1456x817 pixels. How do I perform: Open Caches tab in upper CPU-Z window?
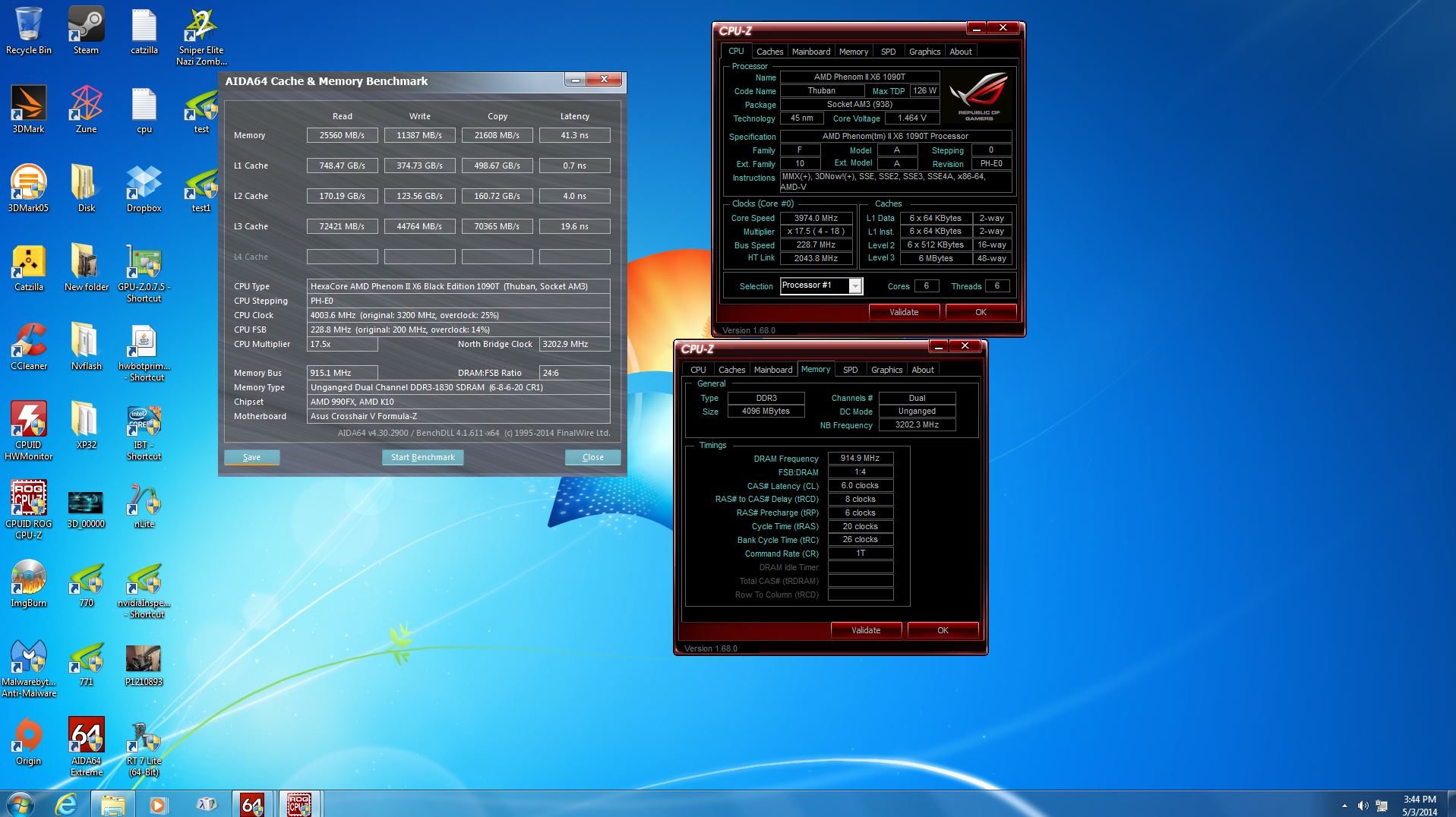point(769,52)
